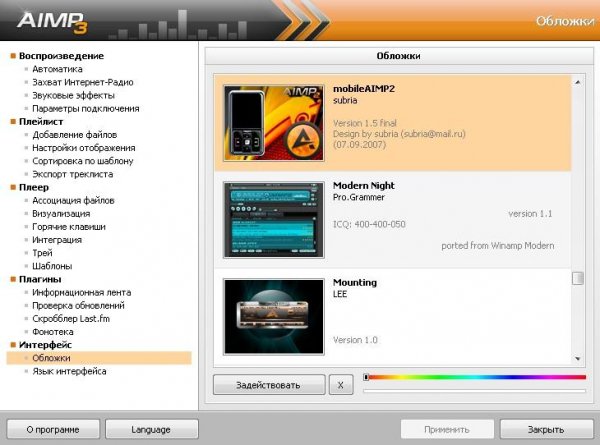
Task: Open Добавление файлов settings
Action: coord(75,135)
